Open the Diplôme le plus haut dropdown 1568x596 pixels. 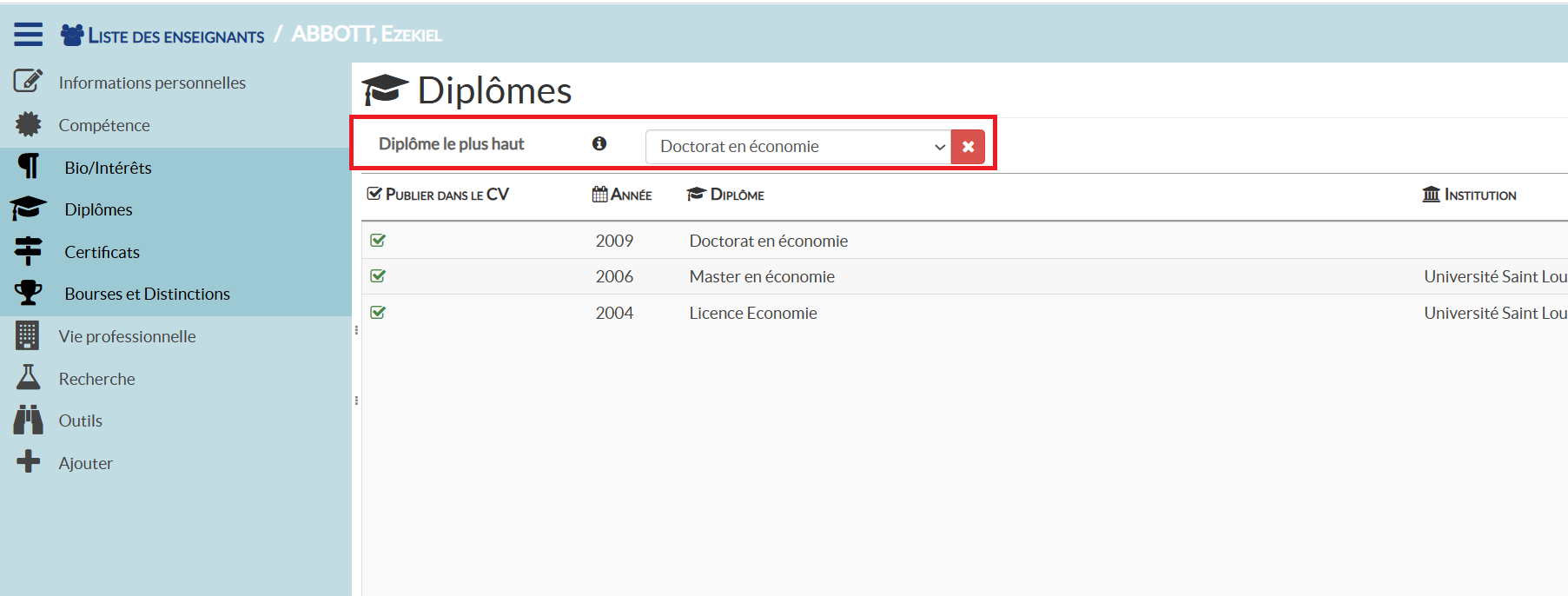[x=797, y=147]
